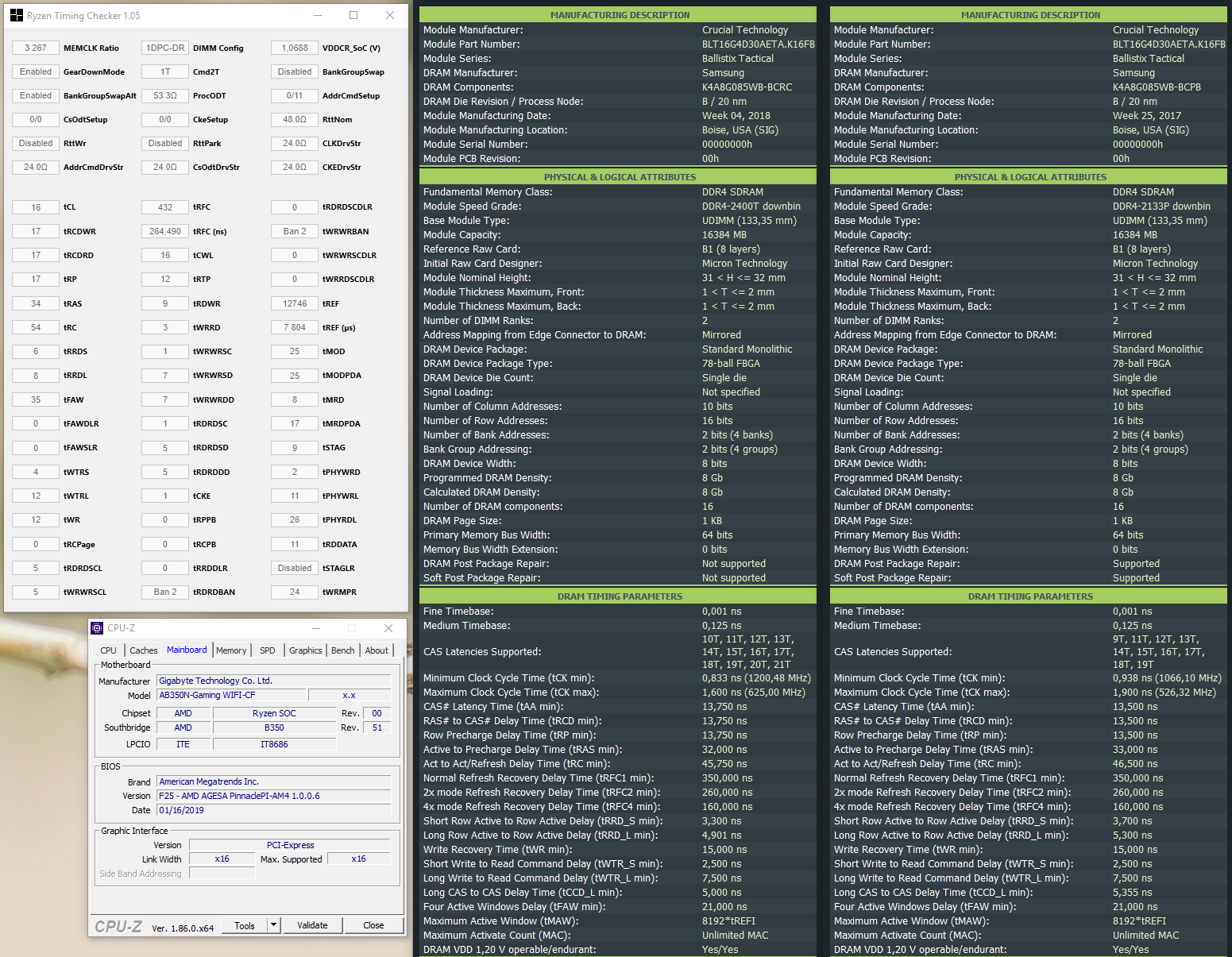1232x957 pixels.
Task: Click the Model field AB350N-Gaming WIFI-CF
Action: point(230,695)
